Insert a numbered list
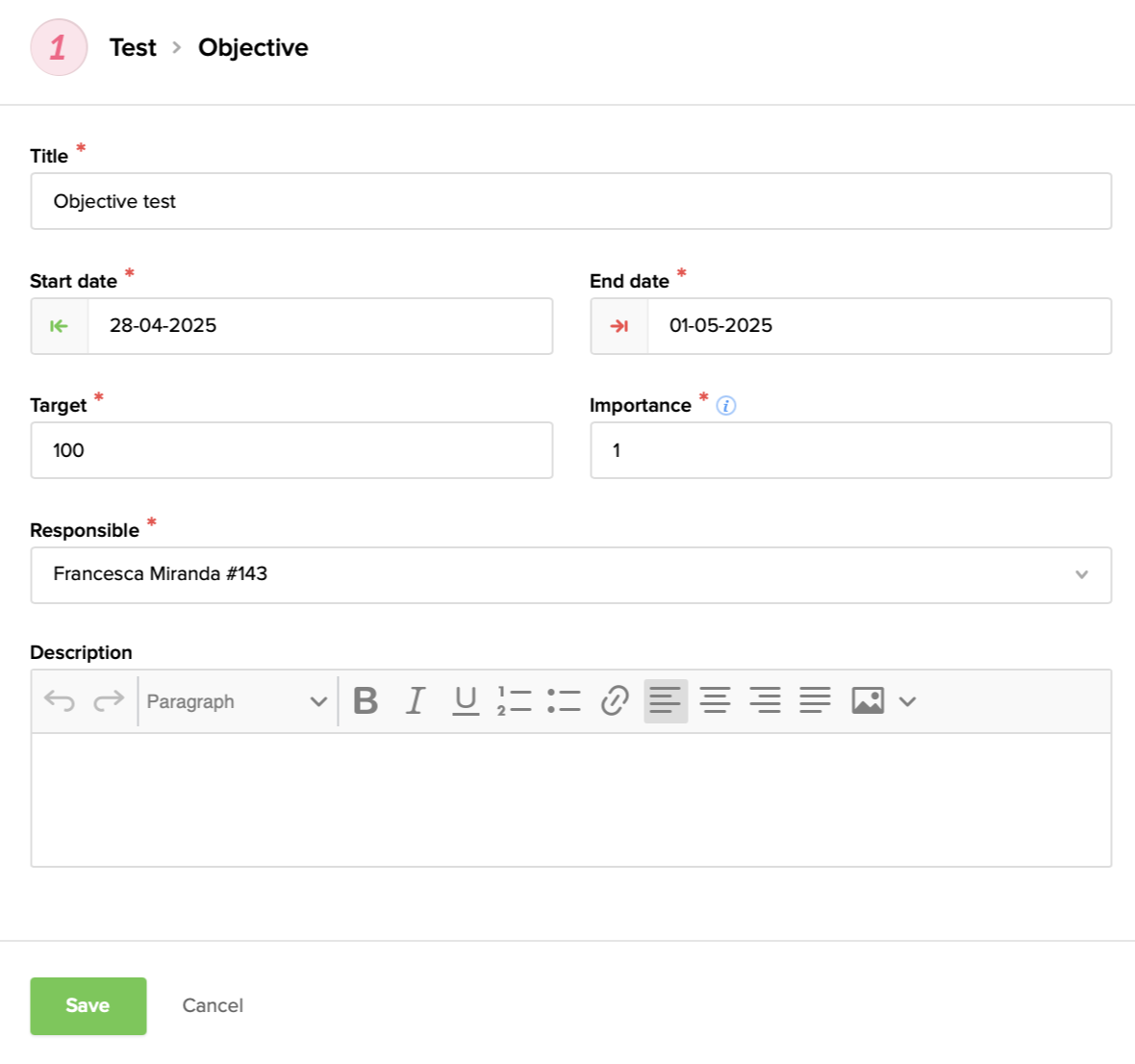 (515, 701)
